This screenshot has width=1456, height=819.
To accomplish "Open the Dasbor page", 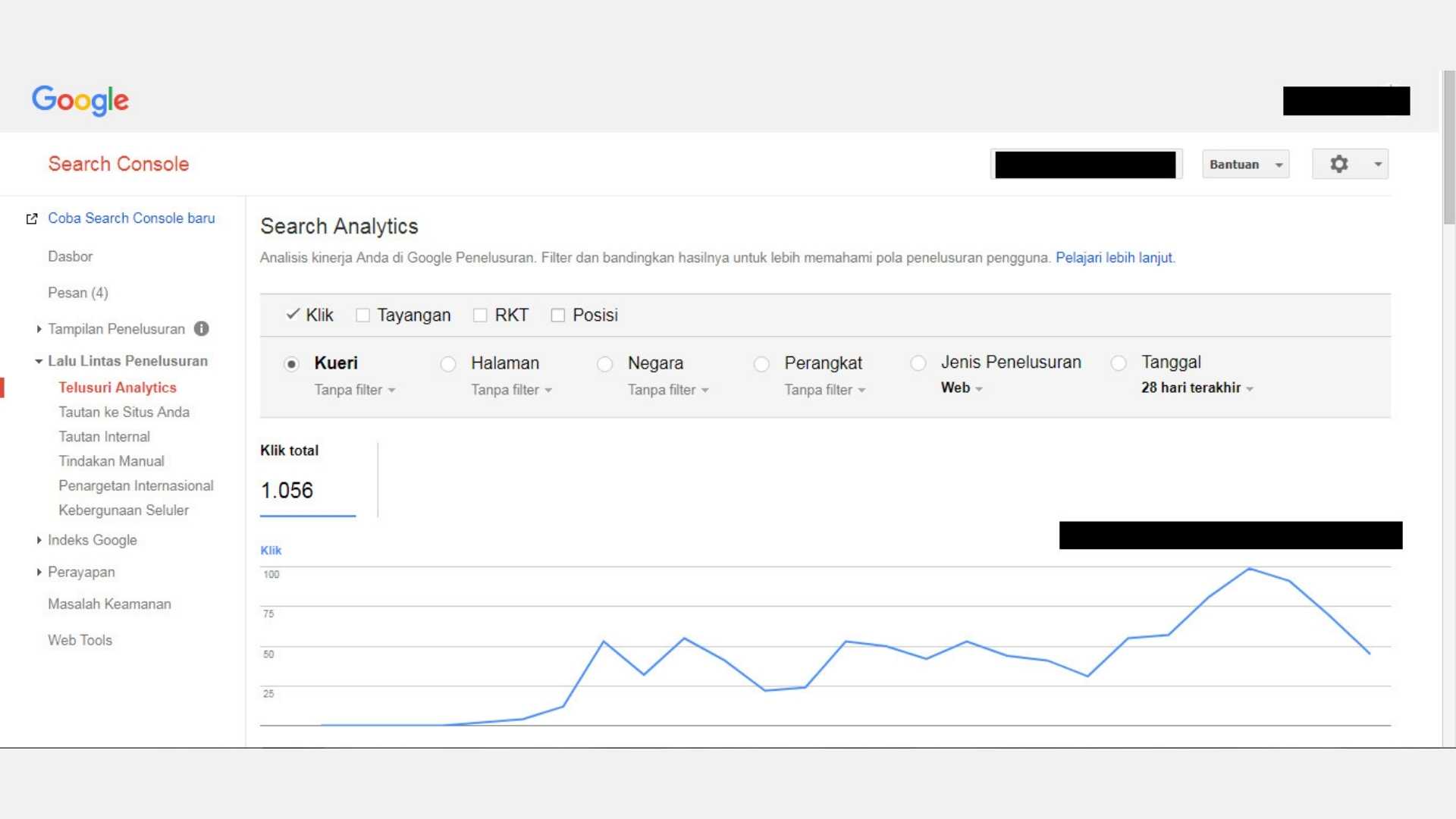I will [x=70, y=256].
